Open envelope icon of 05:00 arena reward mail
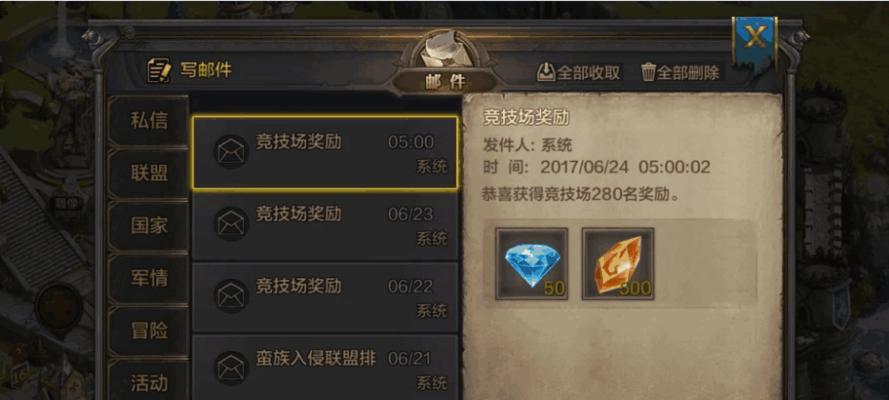The image size is (889, 400). pyautogui.click(x=231, y=152)
